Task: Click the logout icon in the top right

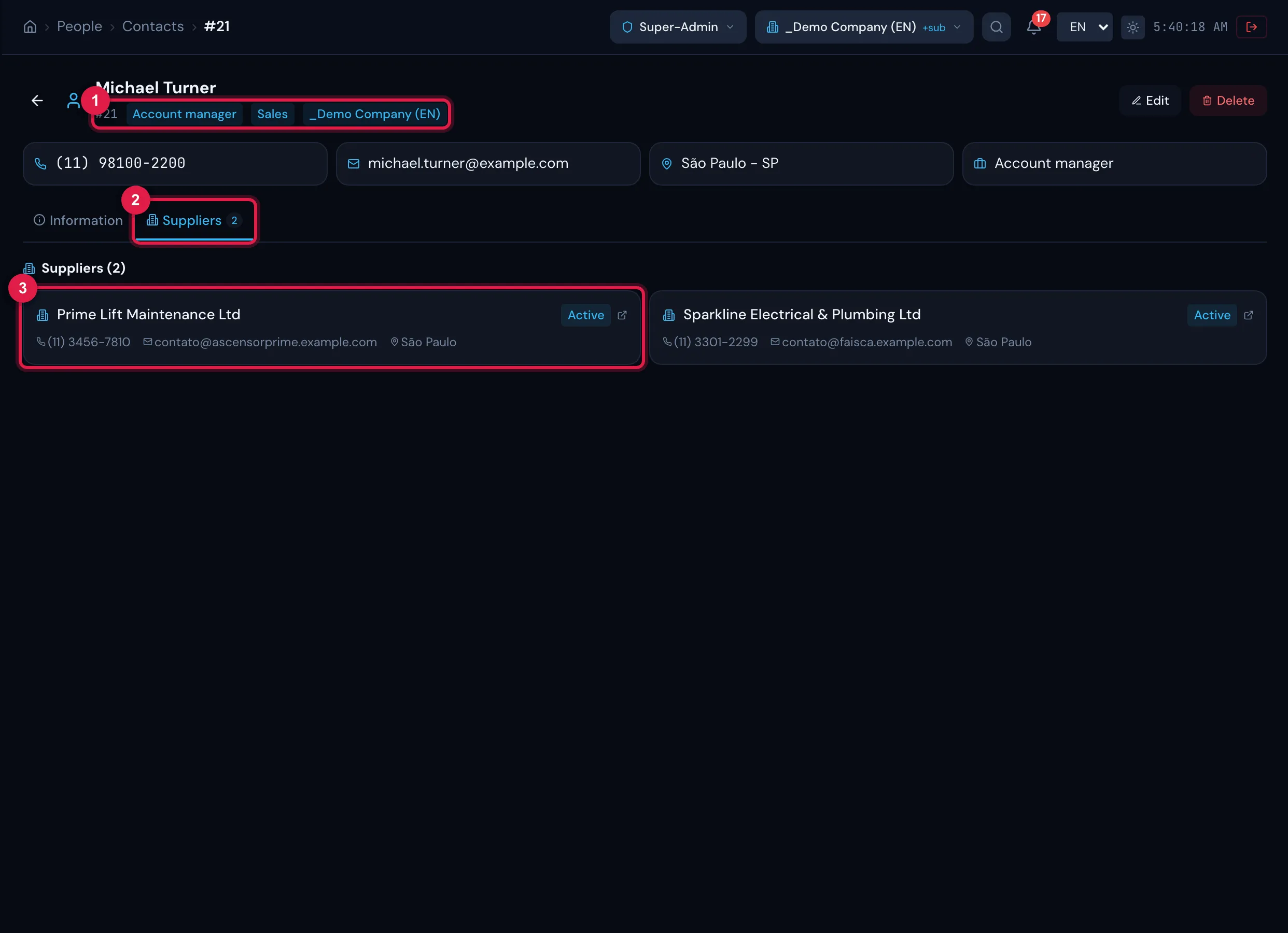Action: click(x=1251, y=26)
